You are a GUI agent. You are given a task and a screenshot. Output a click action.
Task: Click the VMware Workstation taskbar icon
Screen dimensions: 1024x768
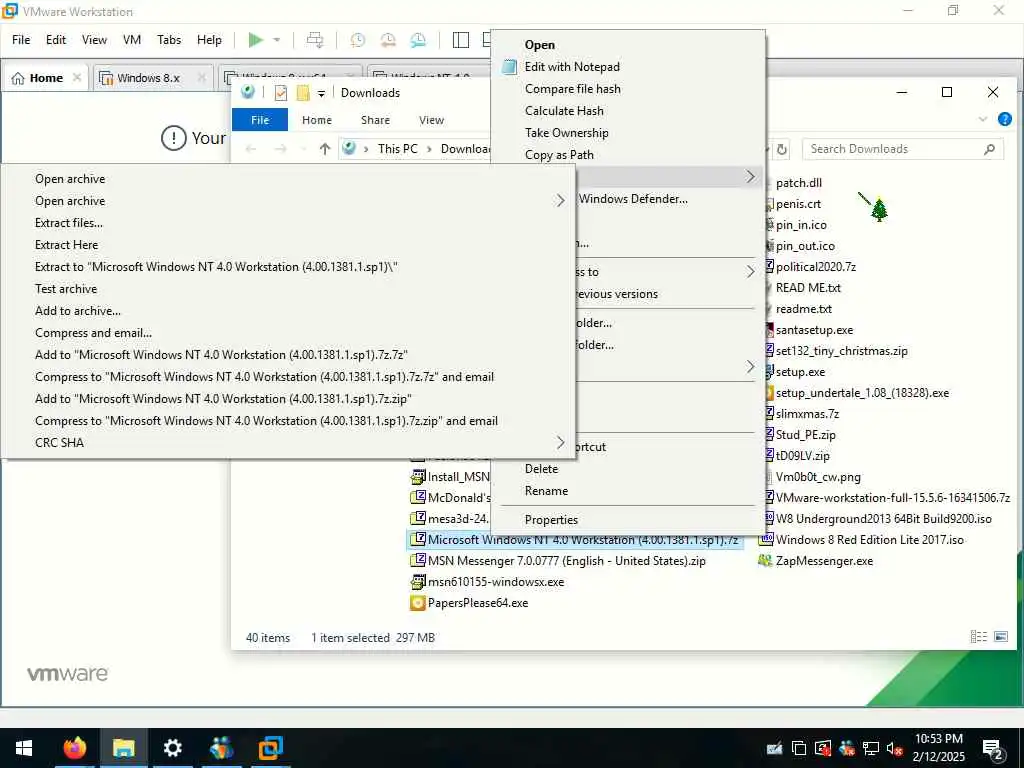tap(270, 748)
